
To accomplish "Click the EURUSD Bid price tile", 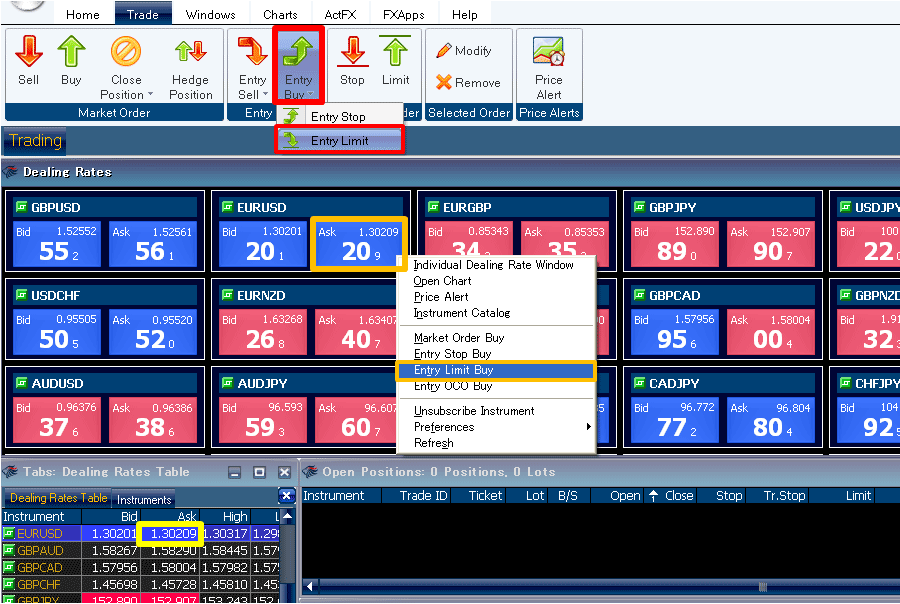I will tap(262, 244).
